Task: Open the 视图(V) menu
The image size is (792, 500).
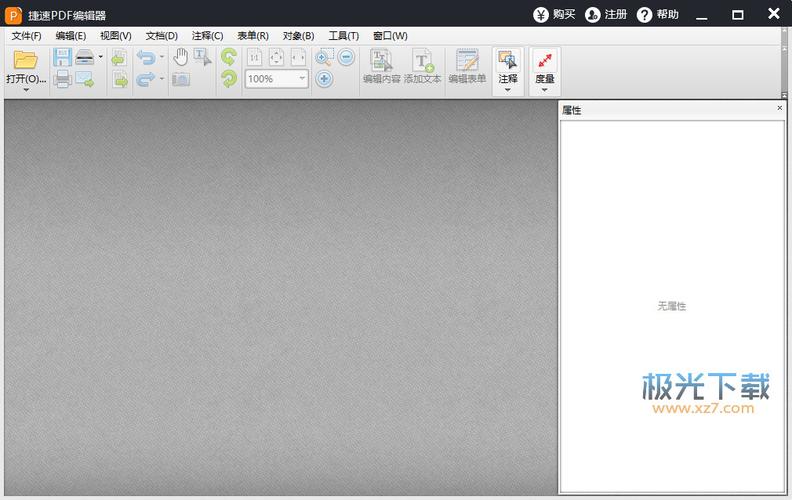Action: 116,36
